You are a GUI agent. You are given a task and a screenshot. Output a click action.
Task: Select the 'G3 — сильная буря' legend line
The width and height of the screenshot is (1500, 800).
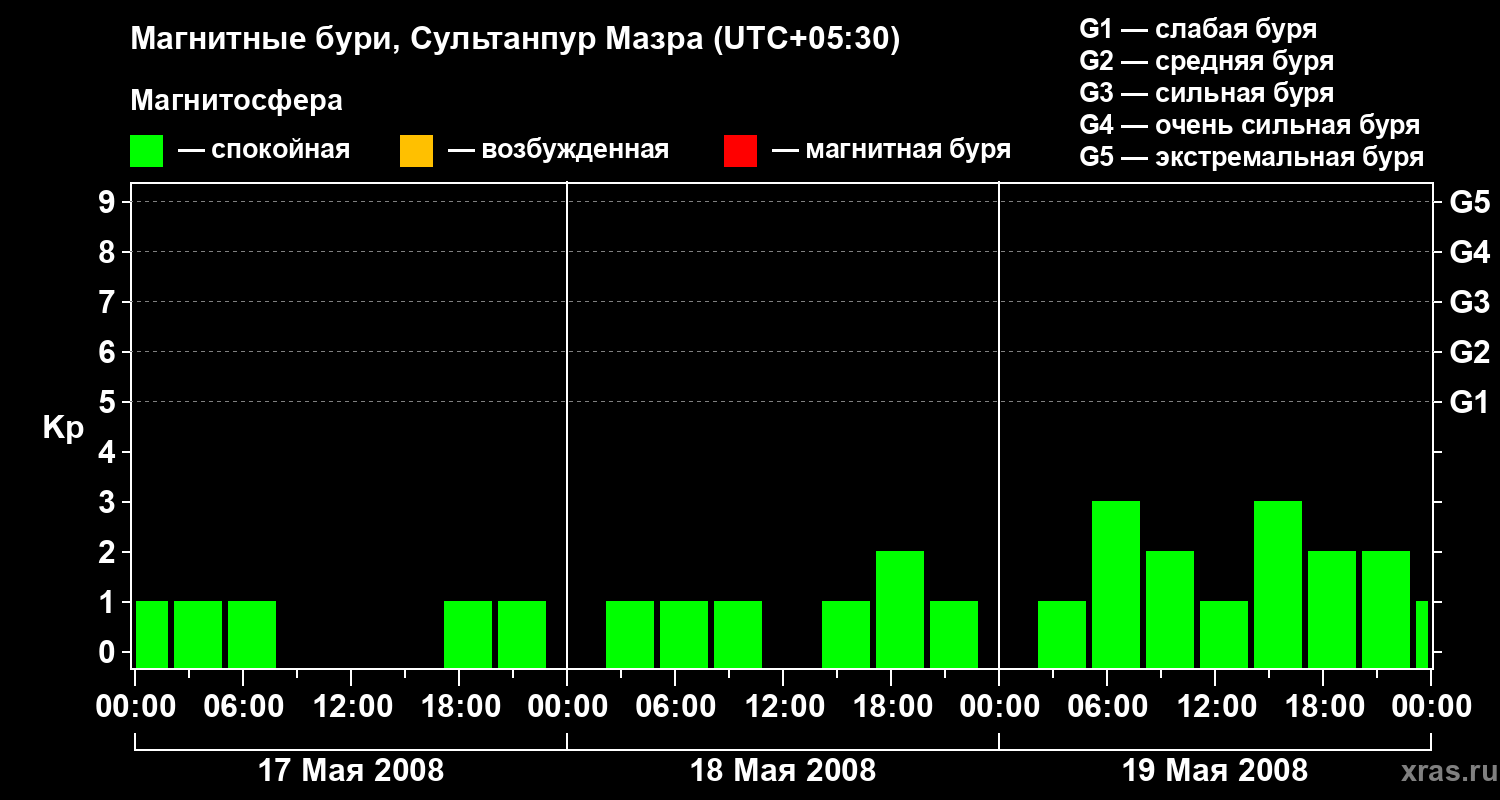click(x=1207, y=93)
